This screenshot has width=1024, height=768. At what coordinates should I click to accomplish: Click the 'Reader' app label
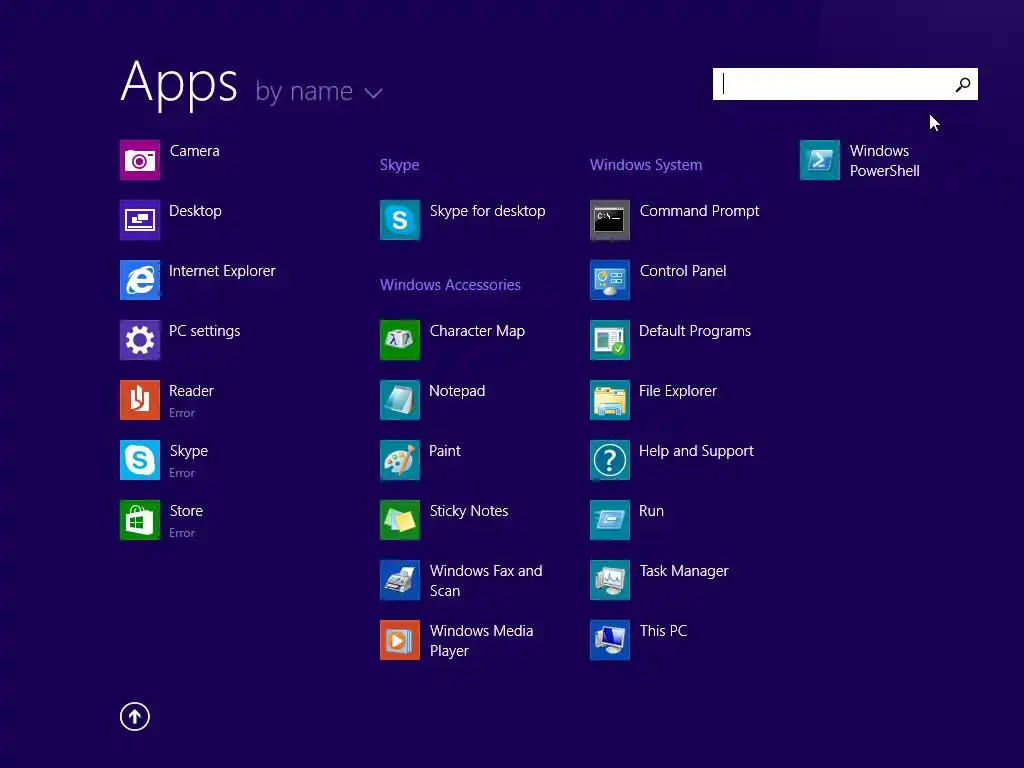point(191,391)
